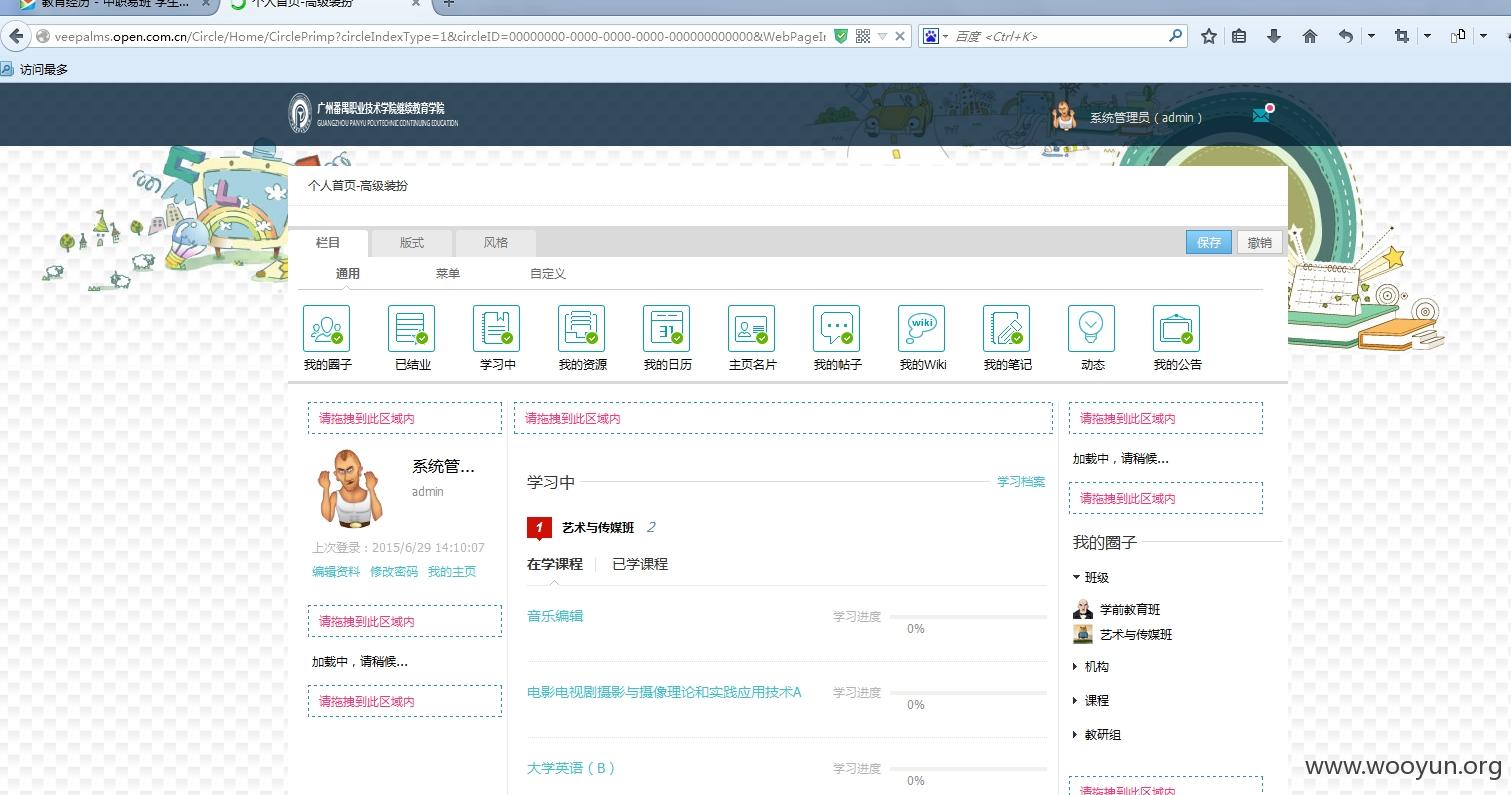The width and height of the screenshot is (1511, 795).
Task: Toggle the 我的公告 module on or off
Action: 1177,328
